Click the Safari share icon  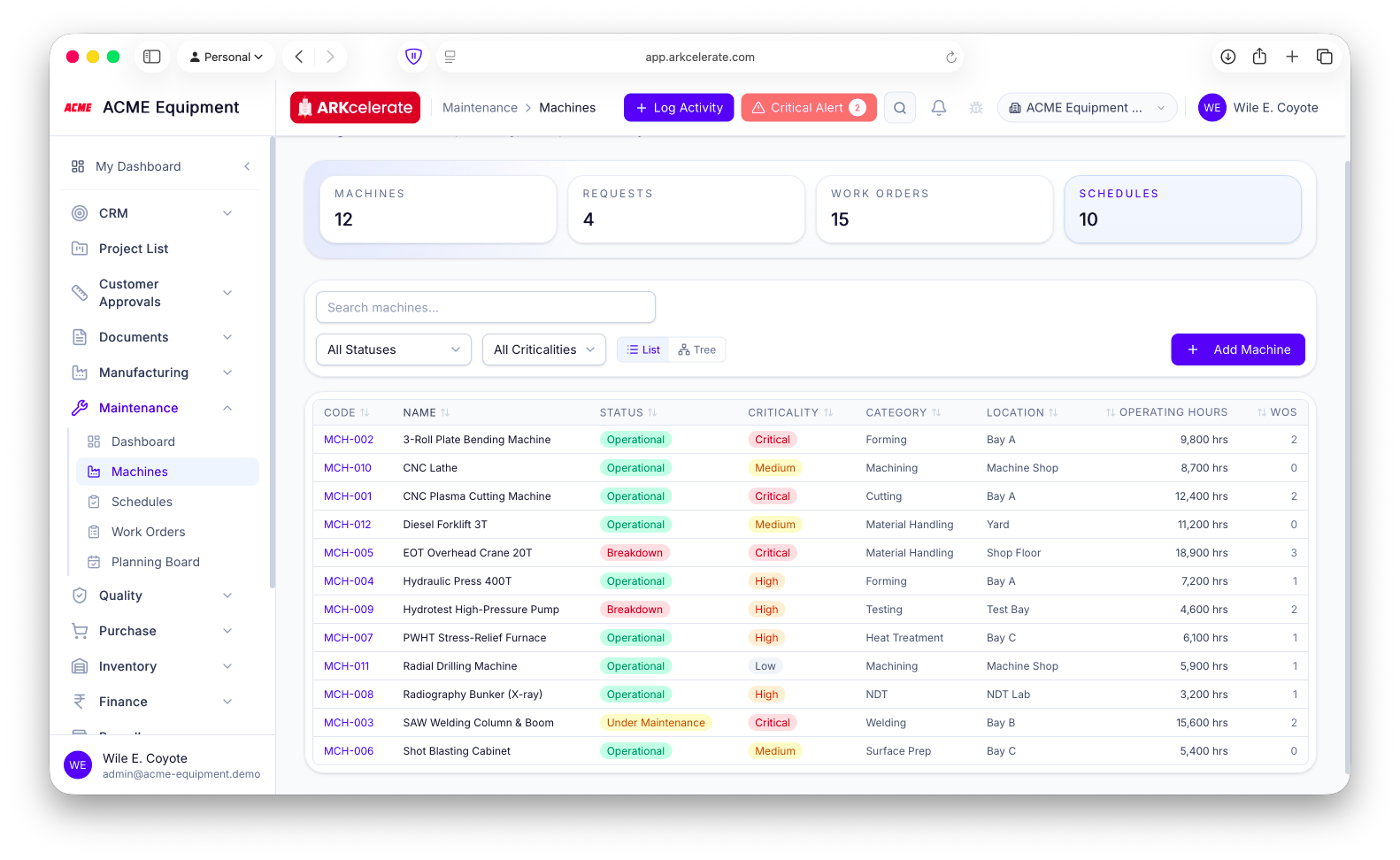point(1259,57)
